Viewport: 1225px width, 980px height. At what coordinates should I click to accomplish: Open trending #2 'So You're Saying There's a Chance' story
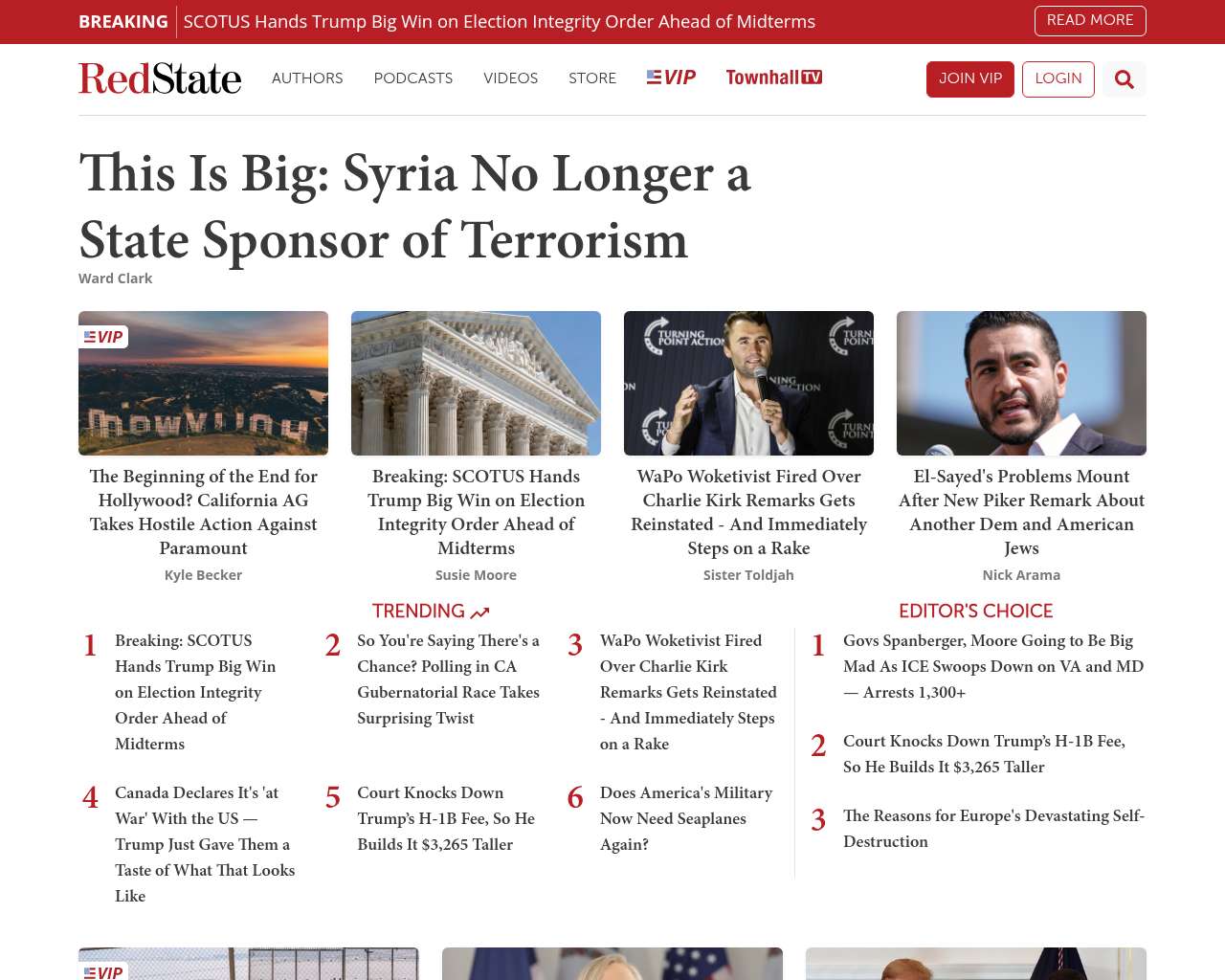pyautogui.click(x=448, y=679)
